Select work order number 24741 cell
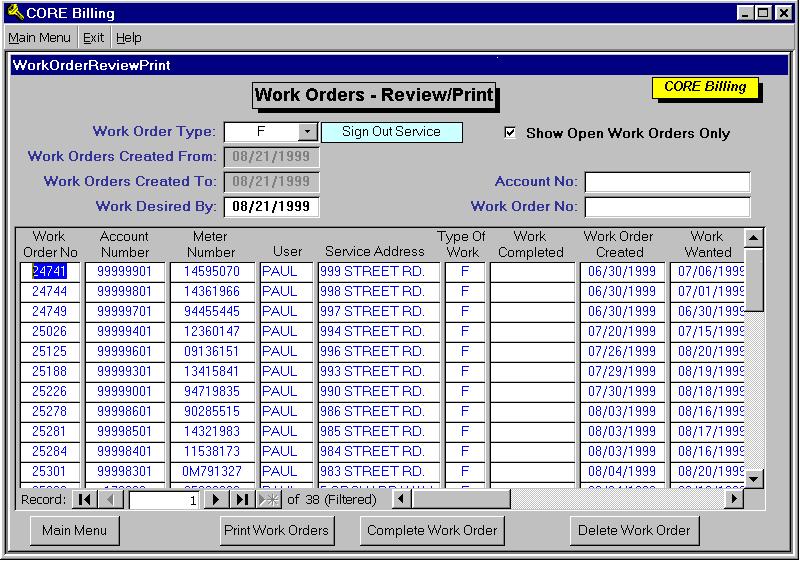Screen dimensions: 800x561 pos(50,271)
